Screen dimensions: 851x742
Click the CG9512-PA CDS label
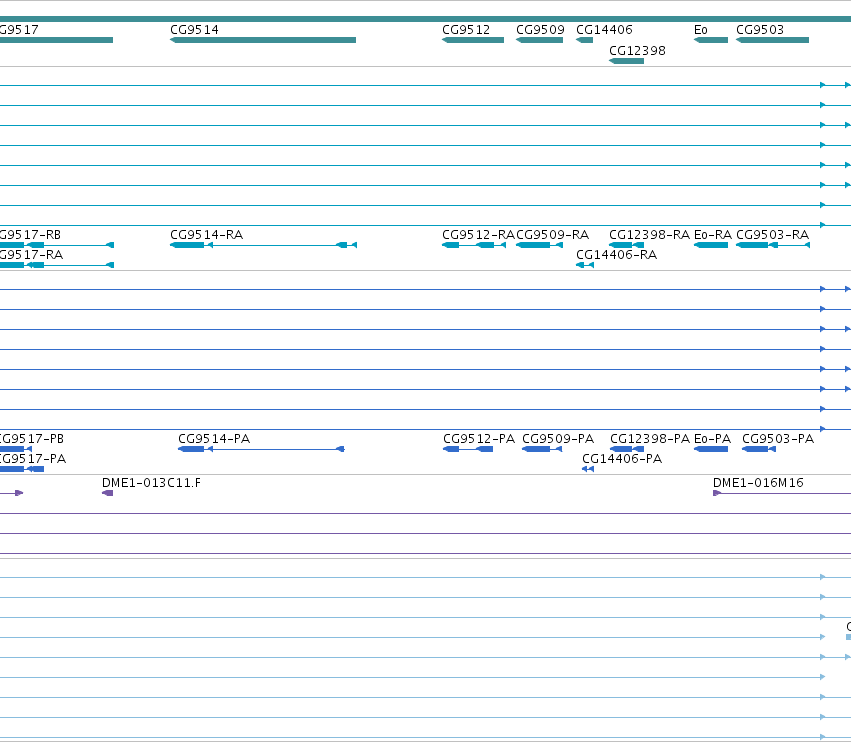pyautogui.click(x=479, y=439)
